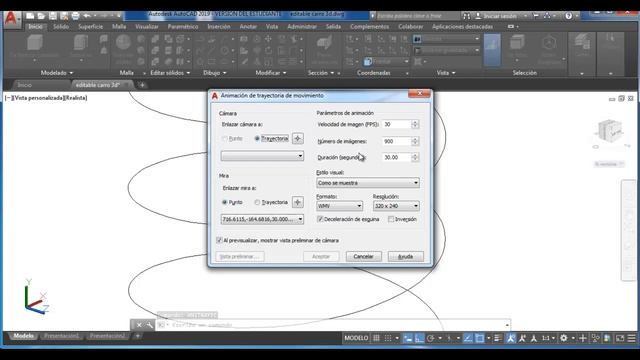The image size is (640, 360).
Task: Click the Open file quick access icon
Action: [41, 16]
